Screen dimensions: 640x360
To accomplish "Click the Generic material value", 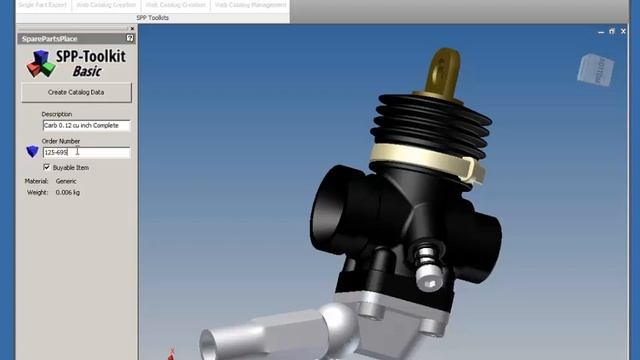I will point(66,181).
